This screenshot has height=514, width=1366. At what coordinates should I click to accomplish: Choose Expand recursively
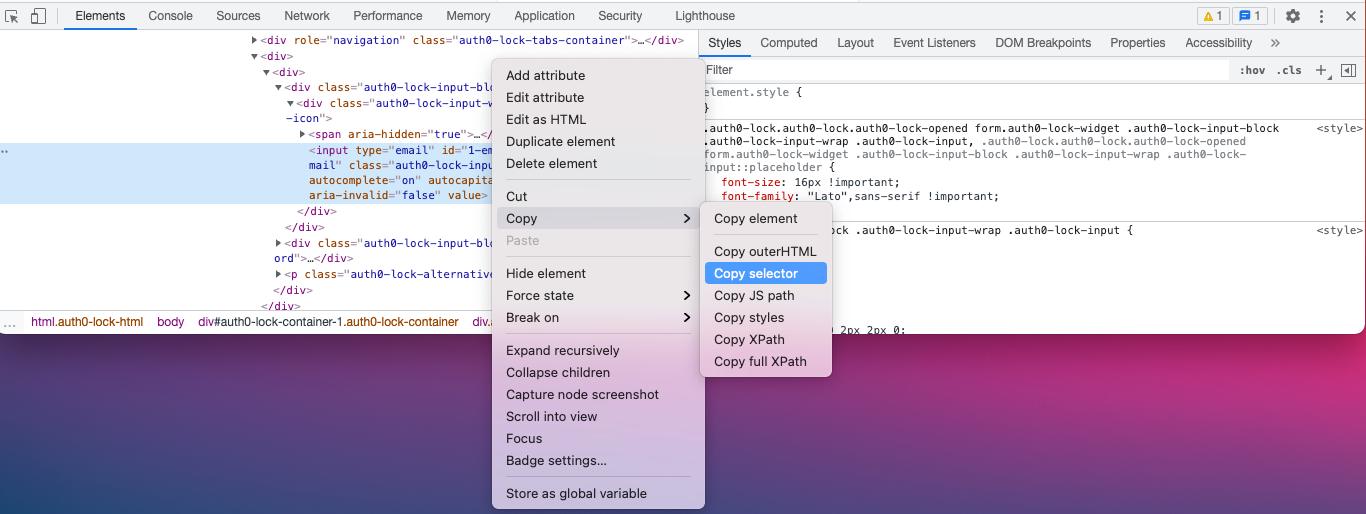(x=598, y=351)
